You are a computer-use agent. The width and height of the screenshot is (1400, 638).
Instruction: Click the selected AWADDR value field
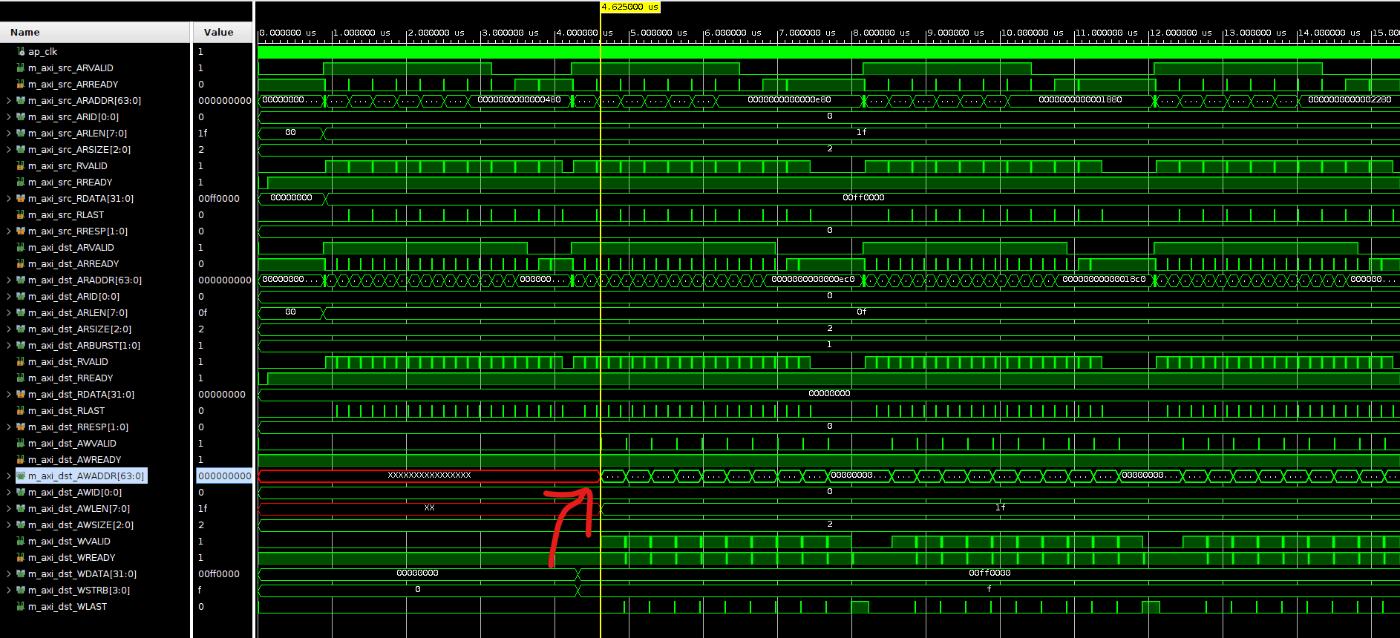[223, 476]
